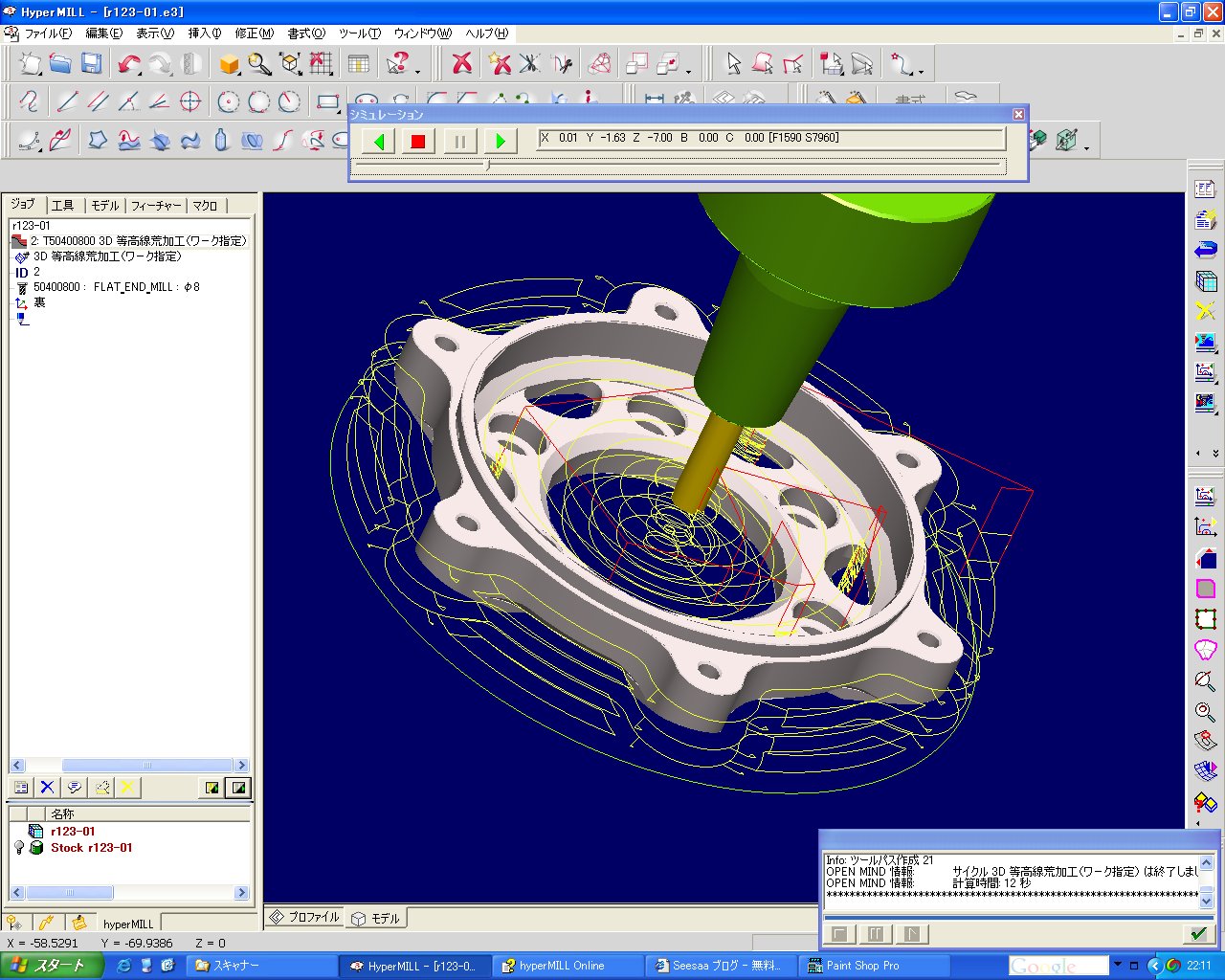Click the open folder icon in toolbar
Screen dimensions: 1225x980
(x=60, y=64)
